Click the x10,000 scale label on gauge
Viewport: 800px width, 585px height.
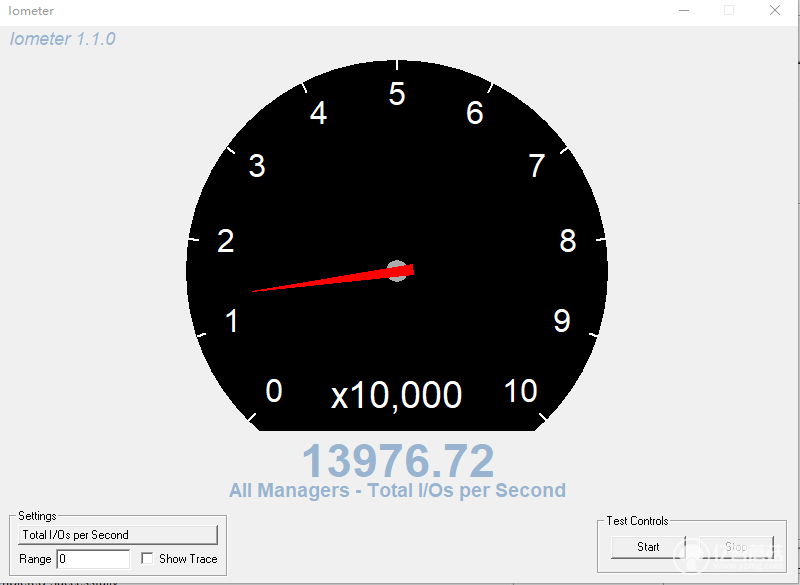pos(396,394)
